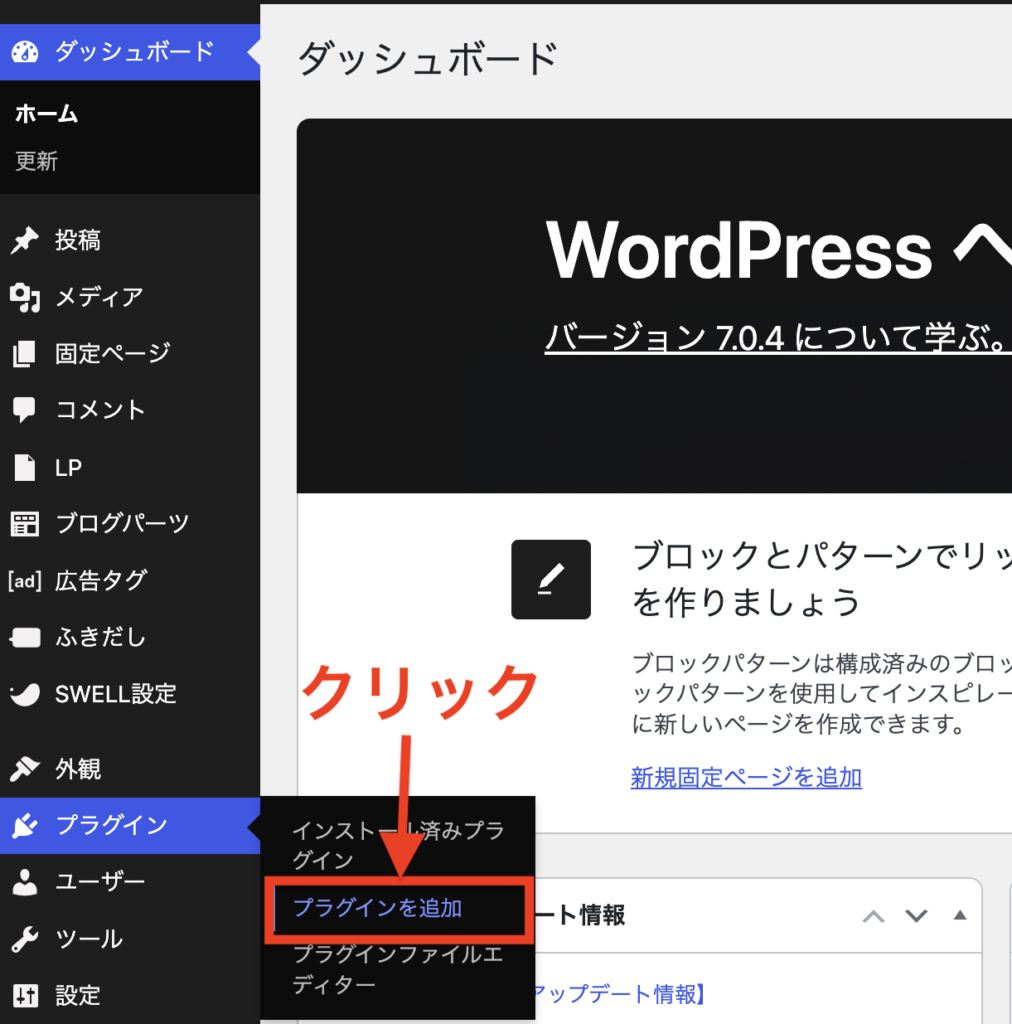
Task: Open ダッシュボード menu item
Action: pos(130,52)
